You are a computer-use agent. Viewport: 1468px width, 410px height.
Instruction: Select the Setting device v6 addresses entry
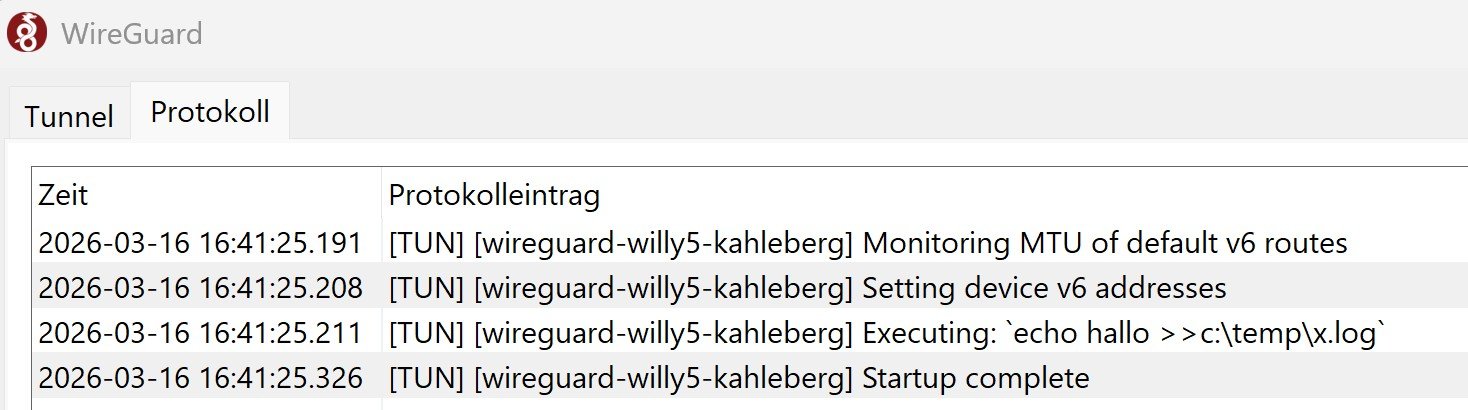pos(1043,289)
